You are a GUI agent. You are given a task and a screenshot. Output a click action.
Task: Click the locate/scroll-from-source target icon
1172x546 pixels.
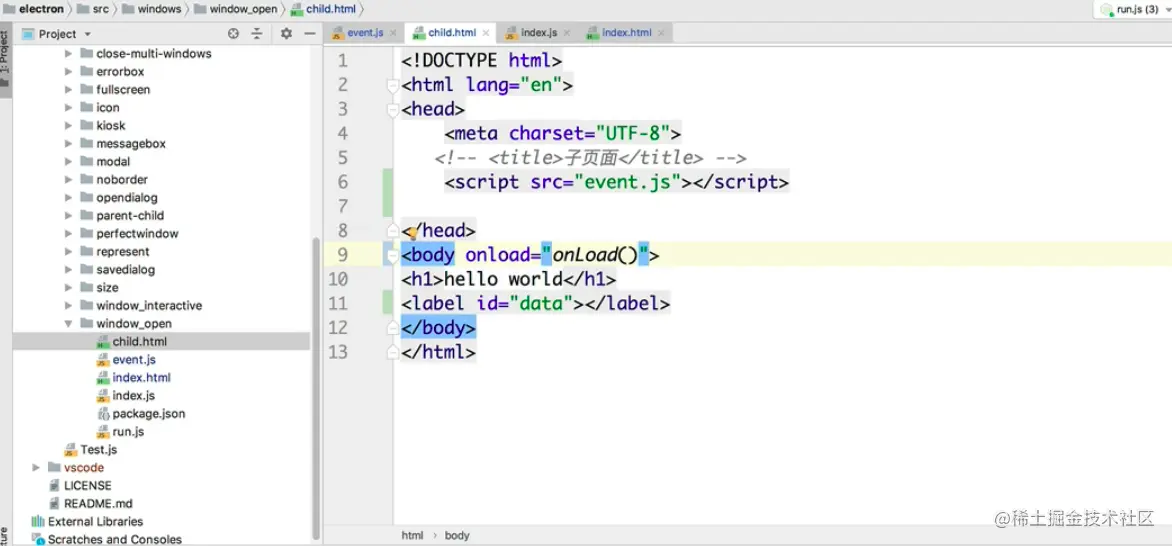coord(233,34)
